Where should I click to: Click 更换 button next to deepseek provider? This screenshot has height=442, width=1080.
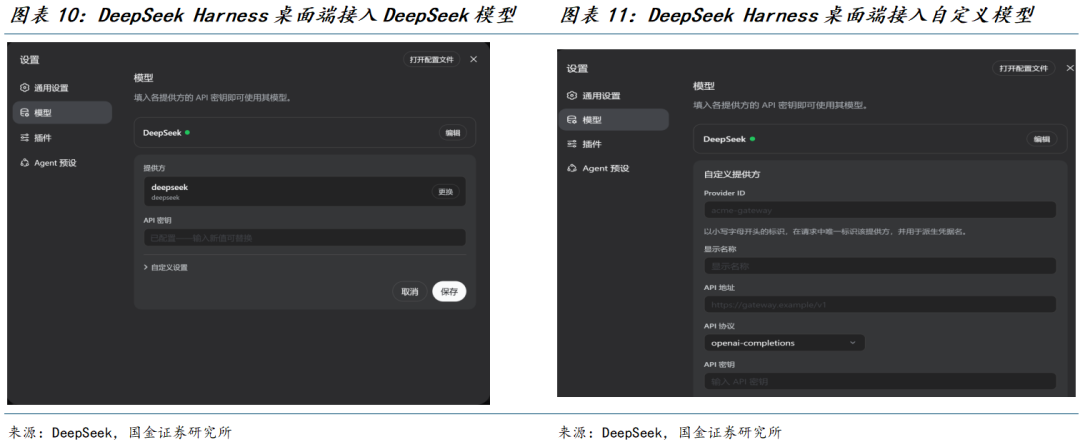tap(445, 192)
